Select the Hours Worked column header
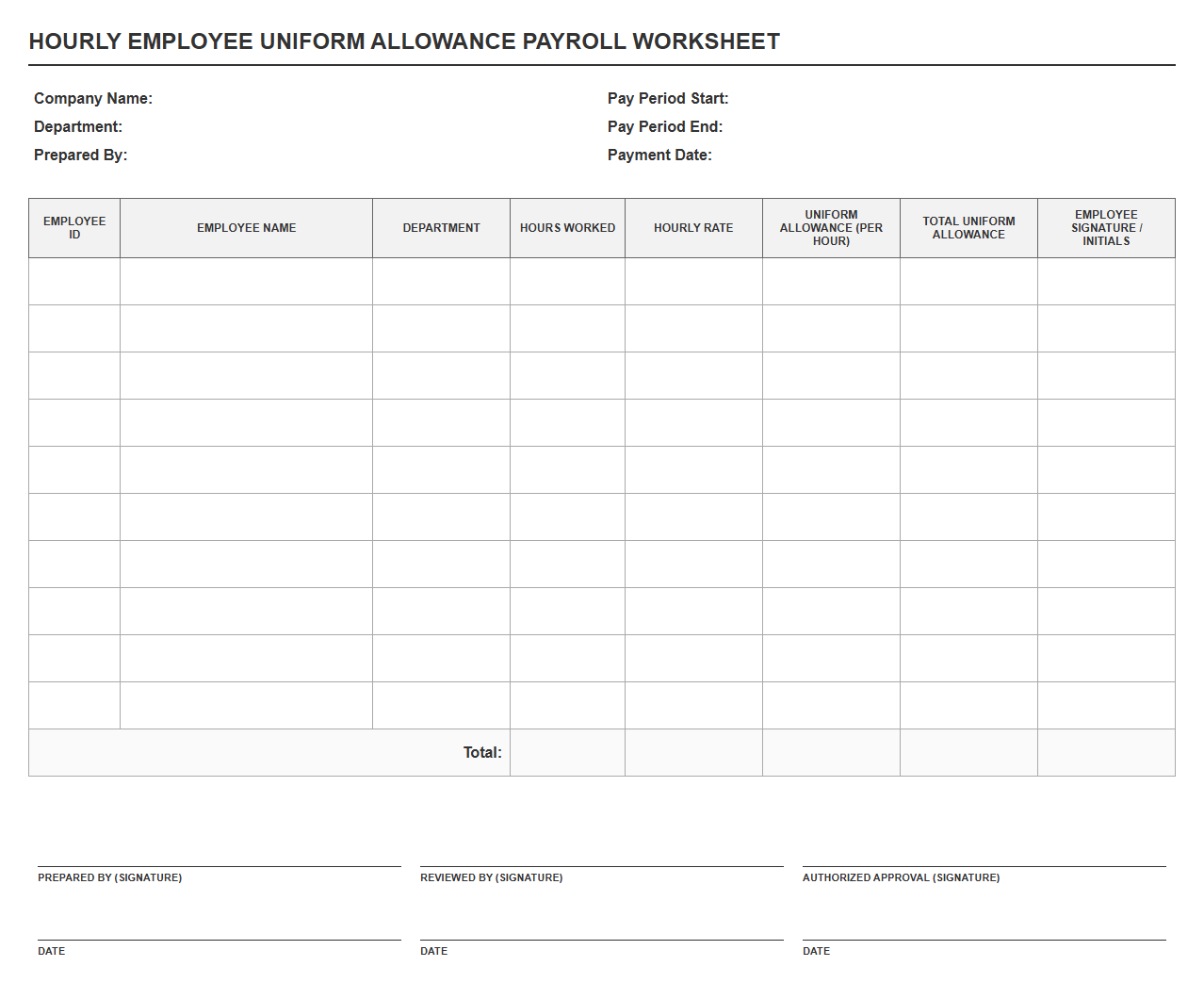 568,228
